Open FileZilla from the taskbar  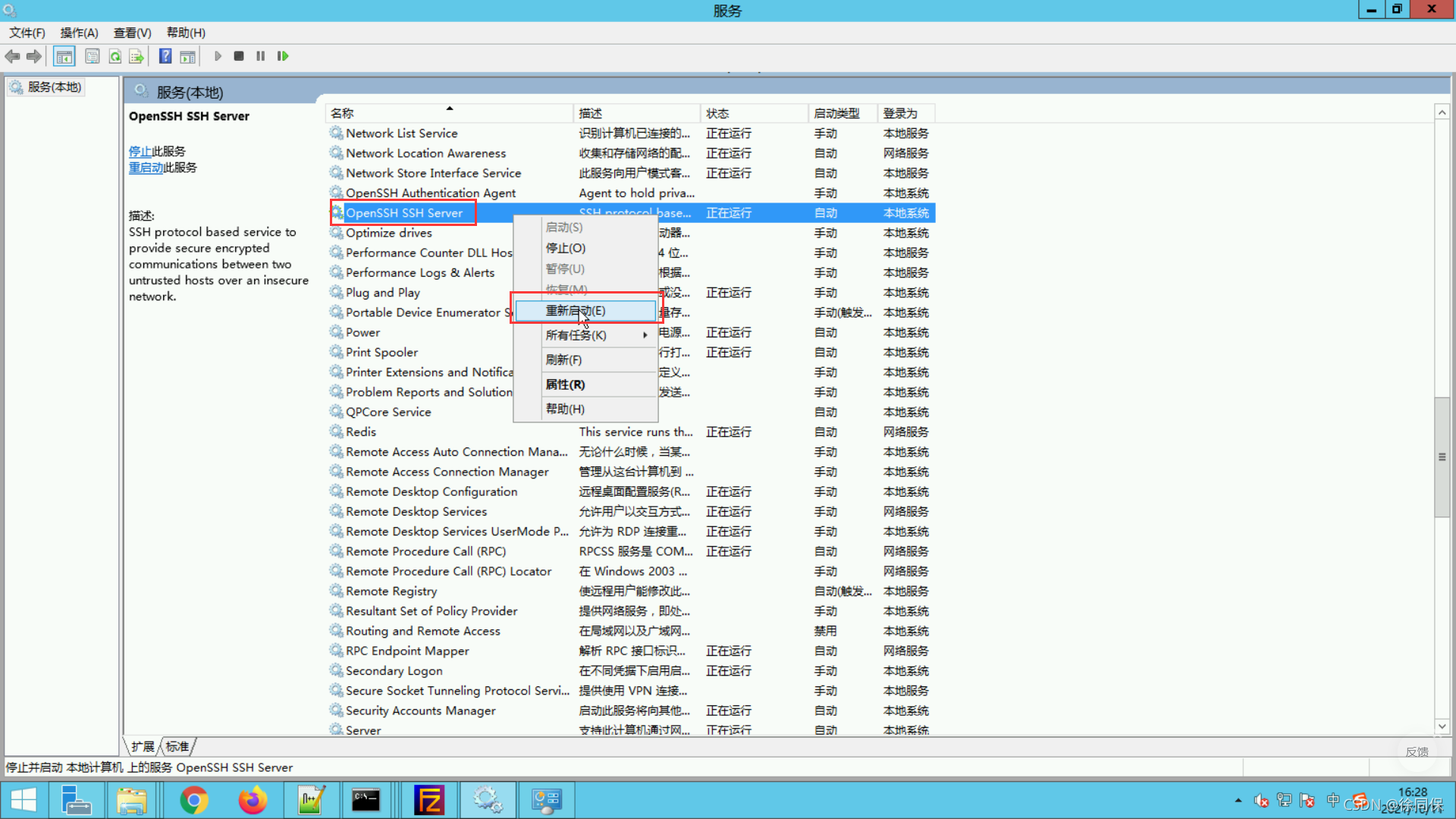429,800
